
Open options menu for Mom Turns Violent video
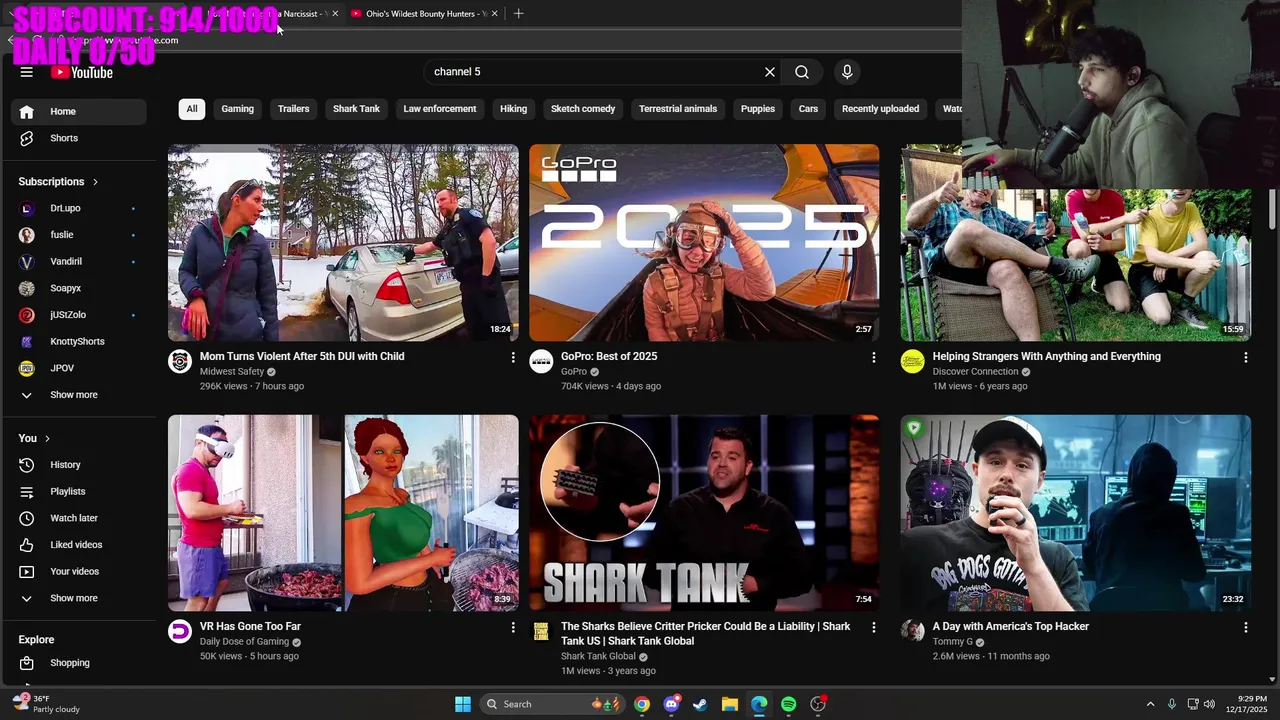[x=513, y=357]
